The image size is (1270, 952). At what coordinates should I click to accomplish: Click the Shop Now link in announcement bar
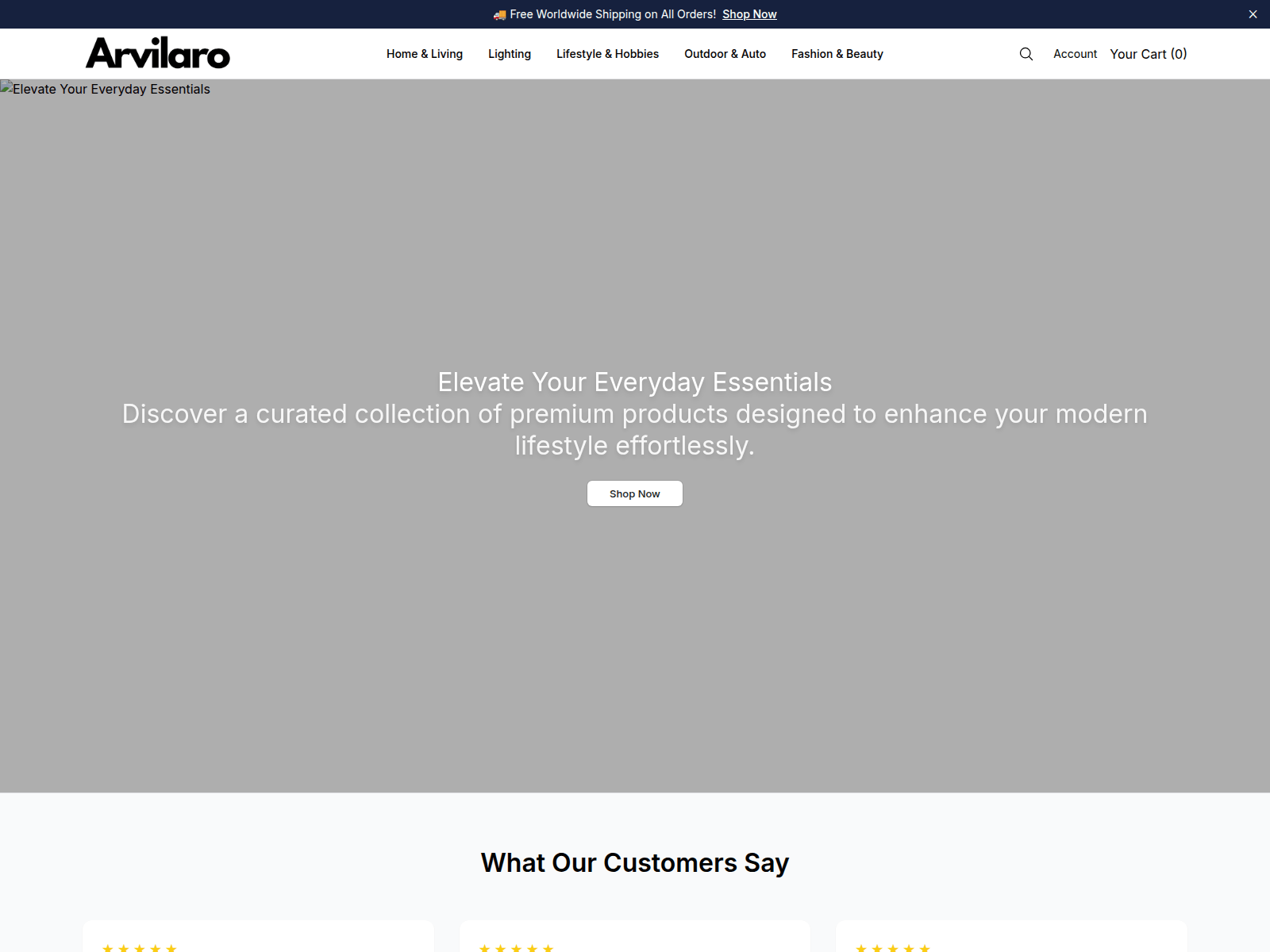[x=749, y=14]
